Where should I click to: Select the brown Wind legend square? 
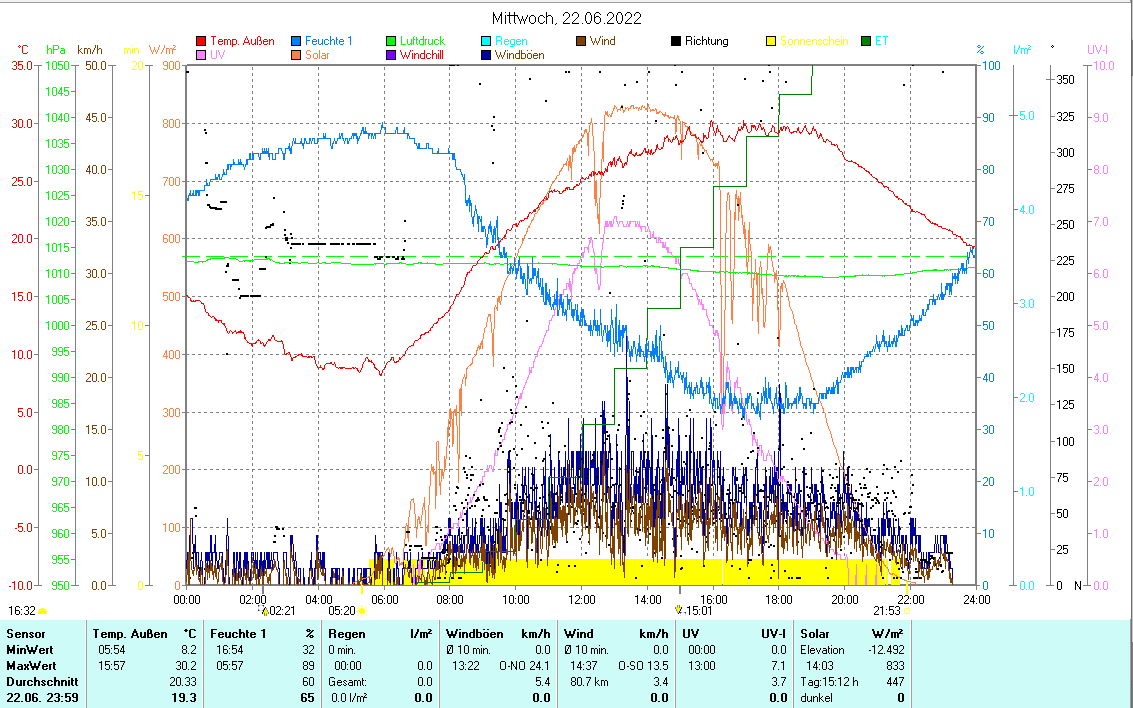coord(581,41)
